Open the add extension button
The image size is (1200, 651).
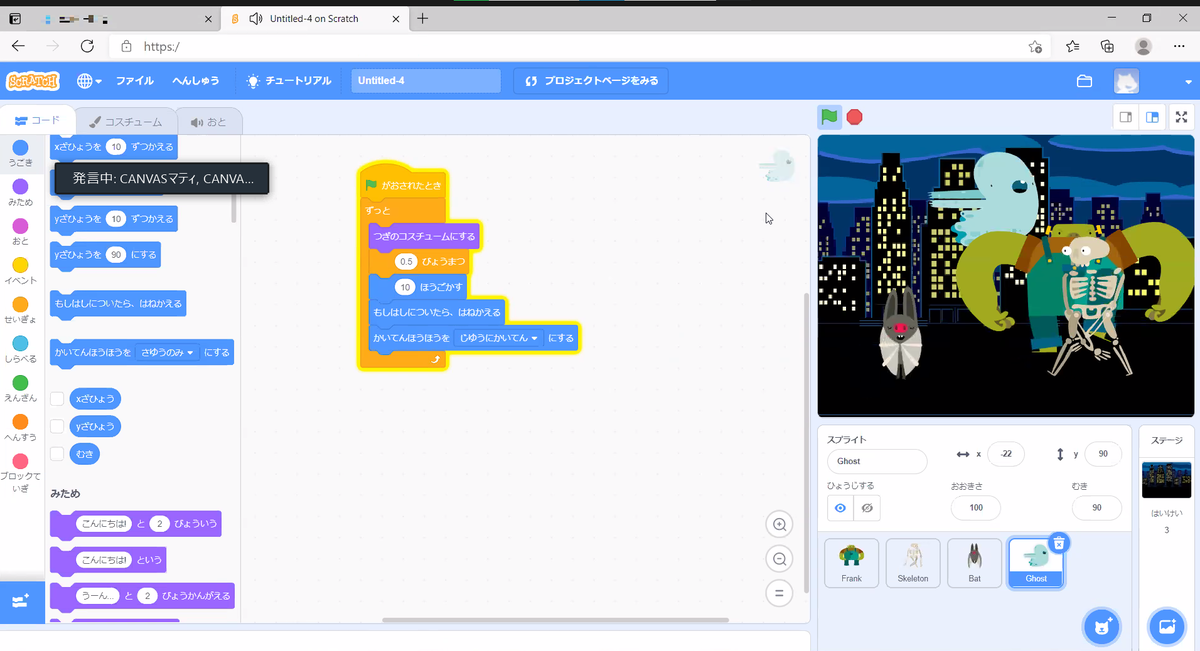(x=22, y=602)
